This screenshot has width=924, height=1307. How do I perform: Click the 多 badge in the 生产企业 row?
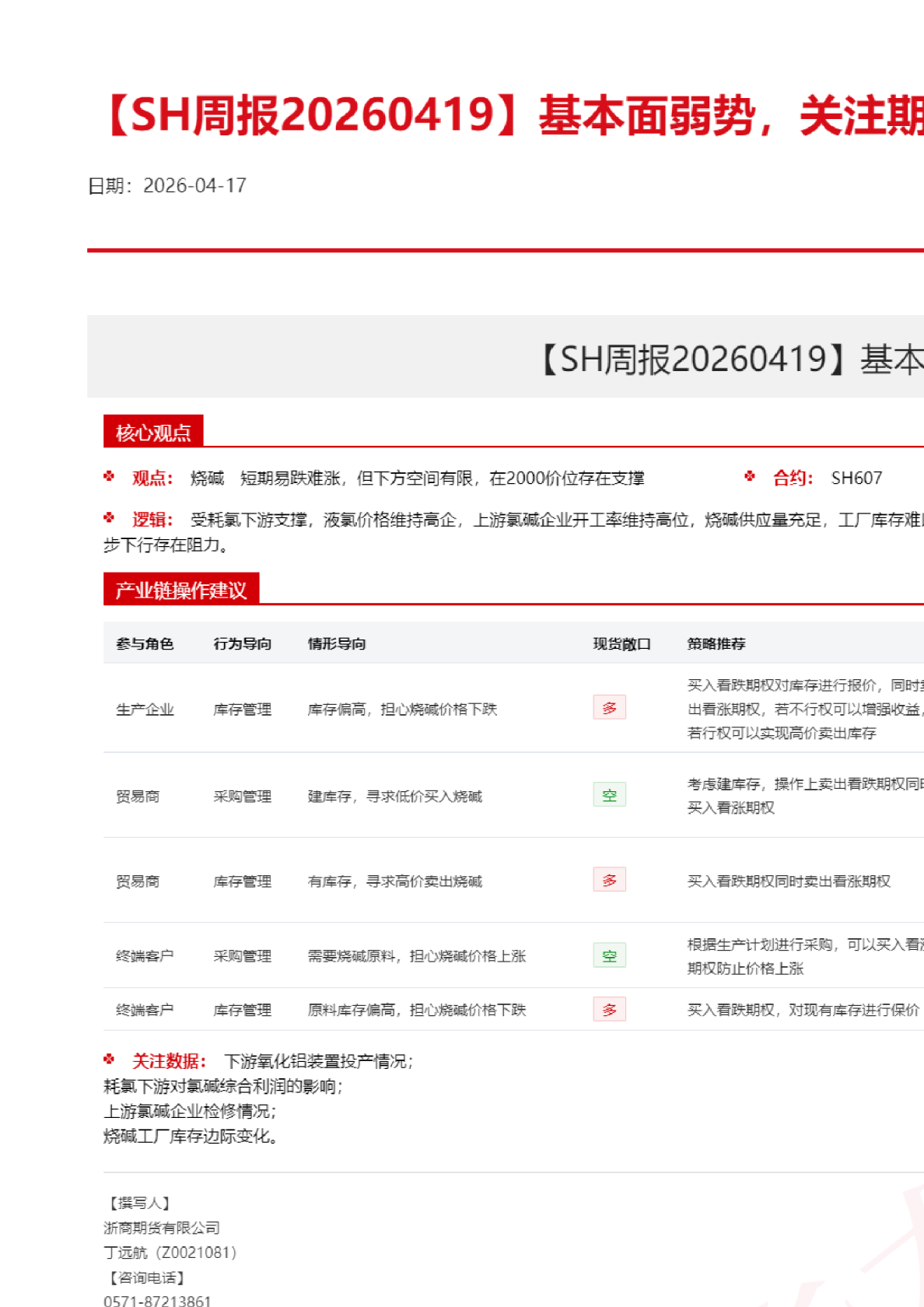[x=609, y=708]
